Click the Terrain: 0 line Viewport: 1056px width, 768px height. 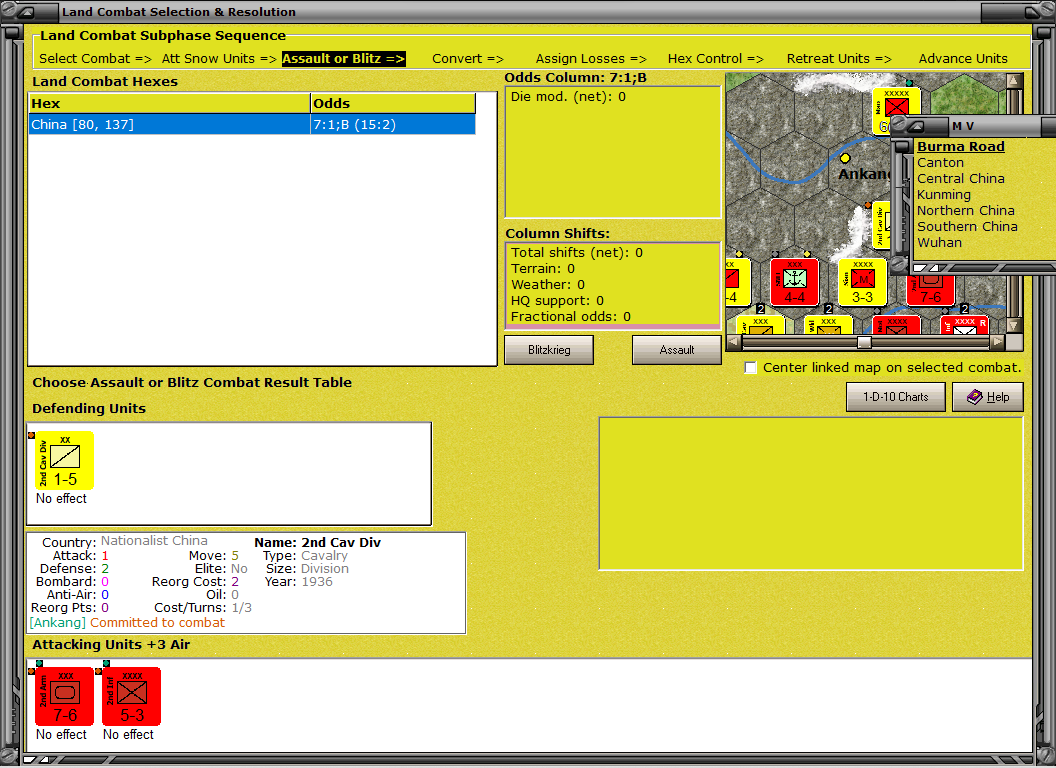542,269
